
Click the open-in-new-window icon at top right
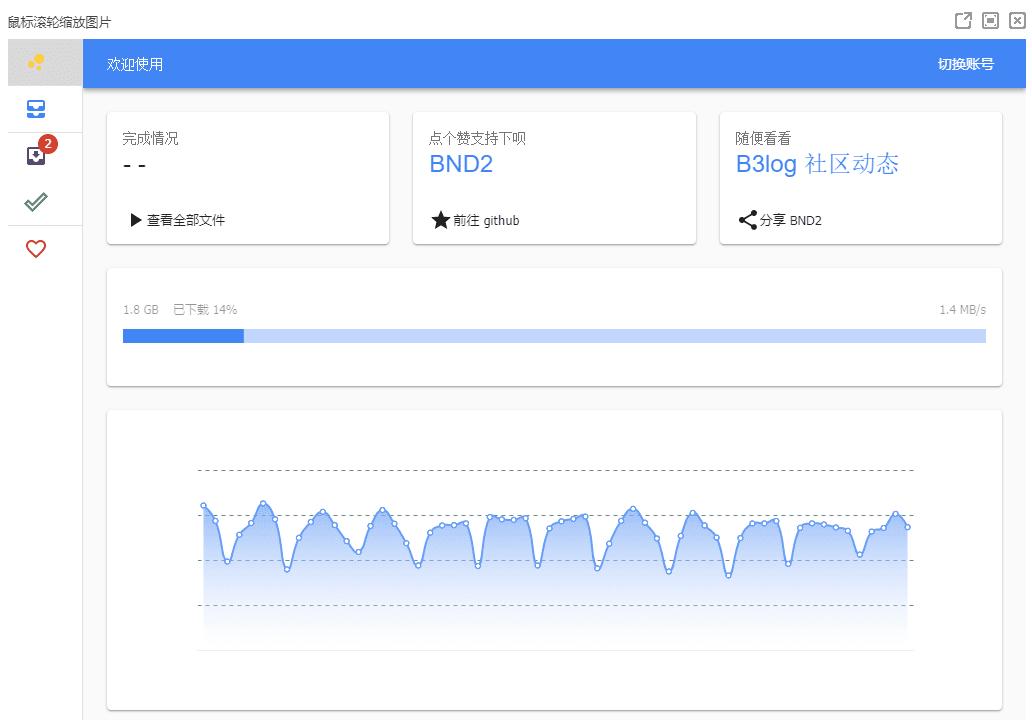coord(963,21)
